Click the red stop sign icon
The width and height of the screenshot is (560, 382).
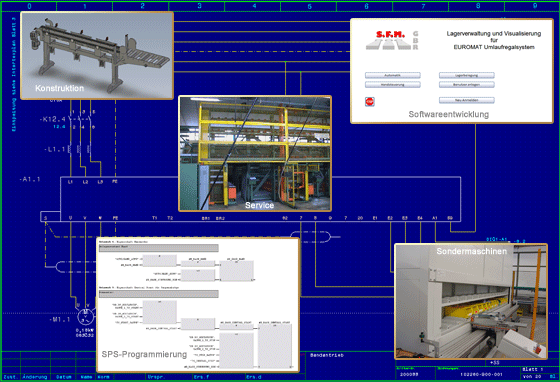[370, 102]
